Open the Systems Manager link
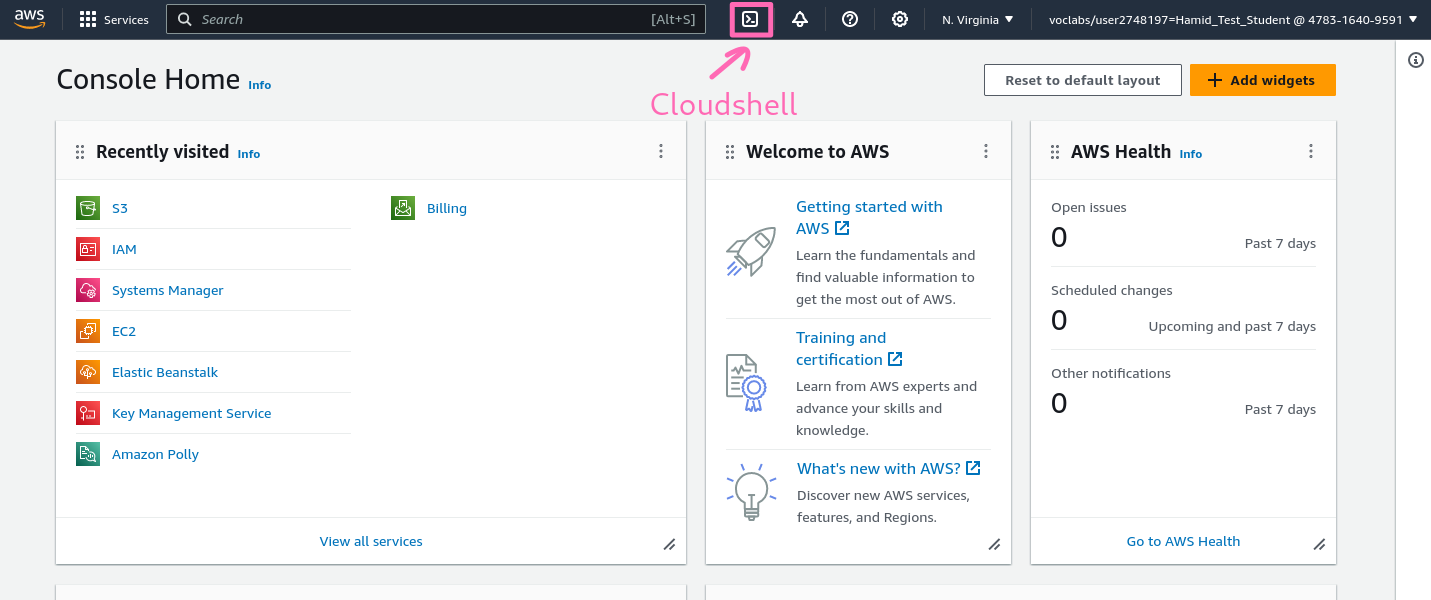Screen dimensions: 1431x600 (x=168, y=290)
